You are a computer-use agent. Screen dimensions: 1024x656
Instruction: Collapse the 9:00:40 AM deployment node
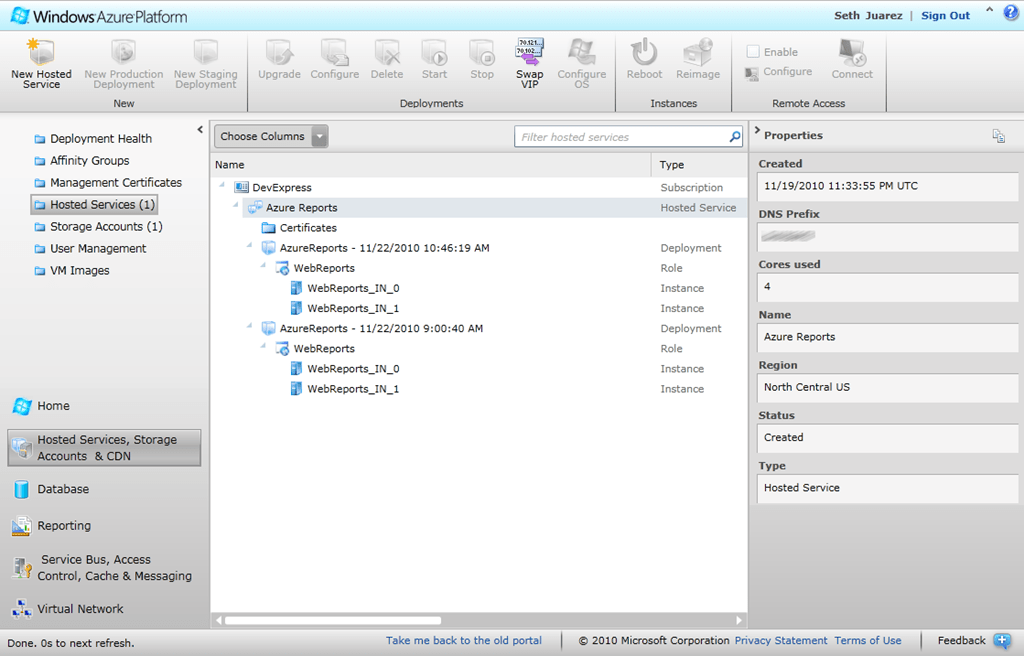tap(249, 327)
